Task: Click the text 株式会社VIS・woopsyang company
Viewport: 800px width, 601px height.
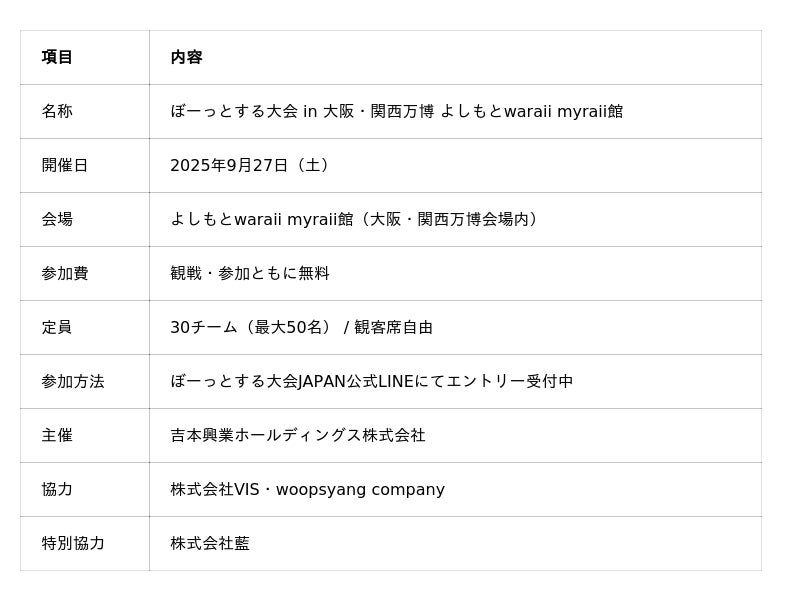Action: [307, 490]
